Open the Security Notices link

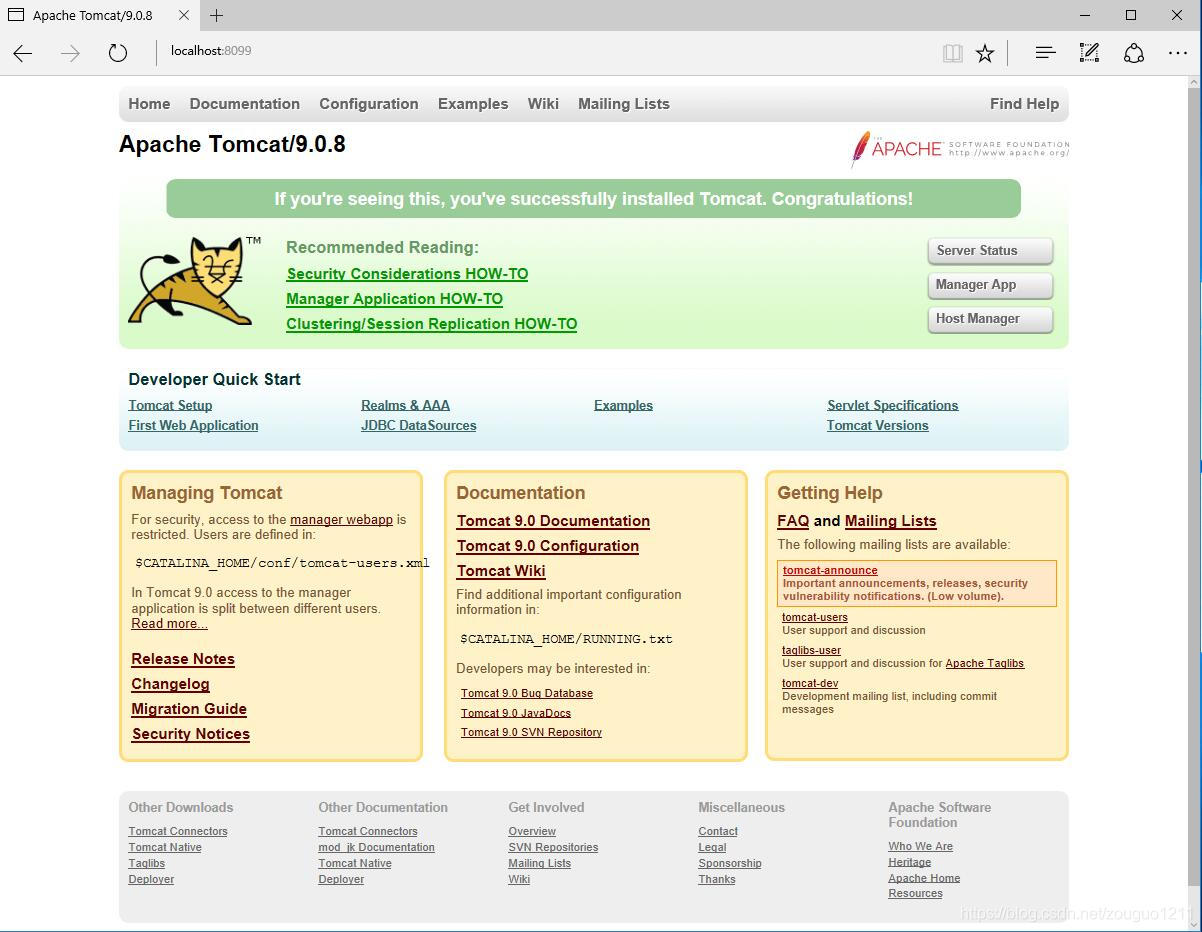click(190, 734)
